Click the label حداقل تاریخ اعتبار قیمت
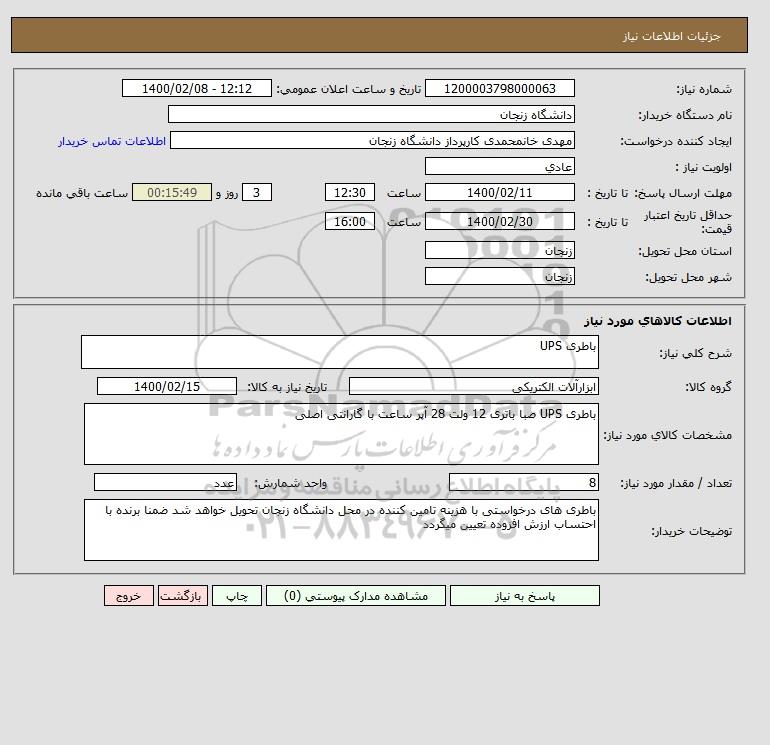This screenshot has height=745, width=770. [x=688, y=222]
